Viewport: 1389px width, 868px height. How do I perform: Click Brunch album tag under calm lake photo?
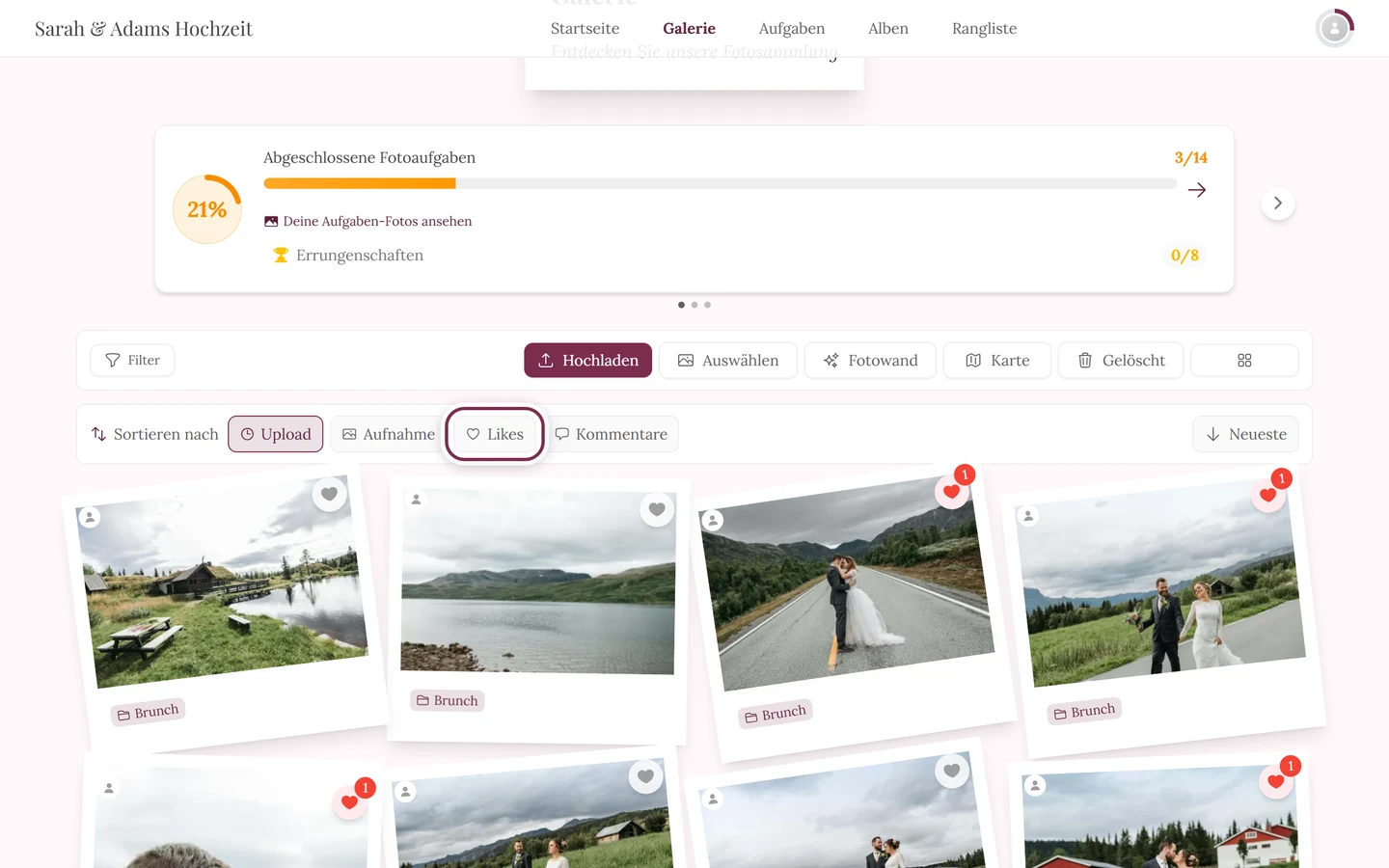(x=447, y=700)
